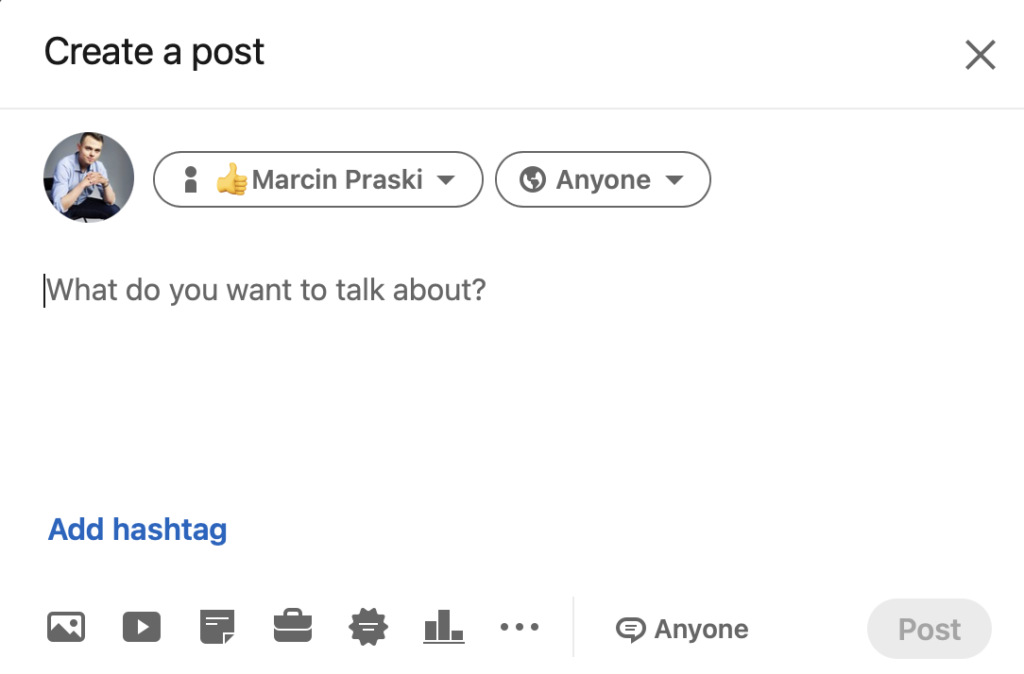Click the briefcase hiring icon
Image resolution: width=1024 pixels, height=674 pixels.
pos(293,628)
